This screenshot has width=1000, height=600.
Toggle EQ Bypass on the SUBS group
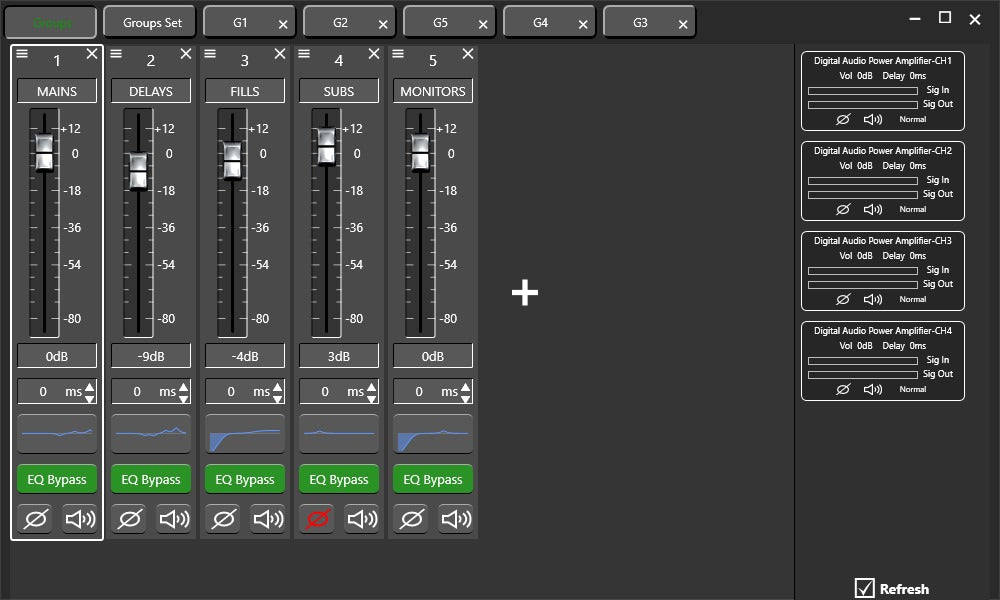(339, 479)
